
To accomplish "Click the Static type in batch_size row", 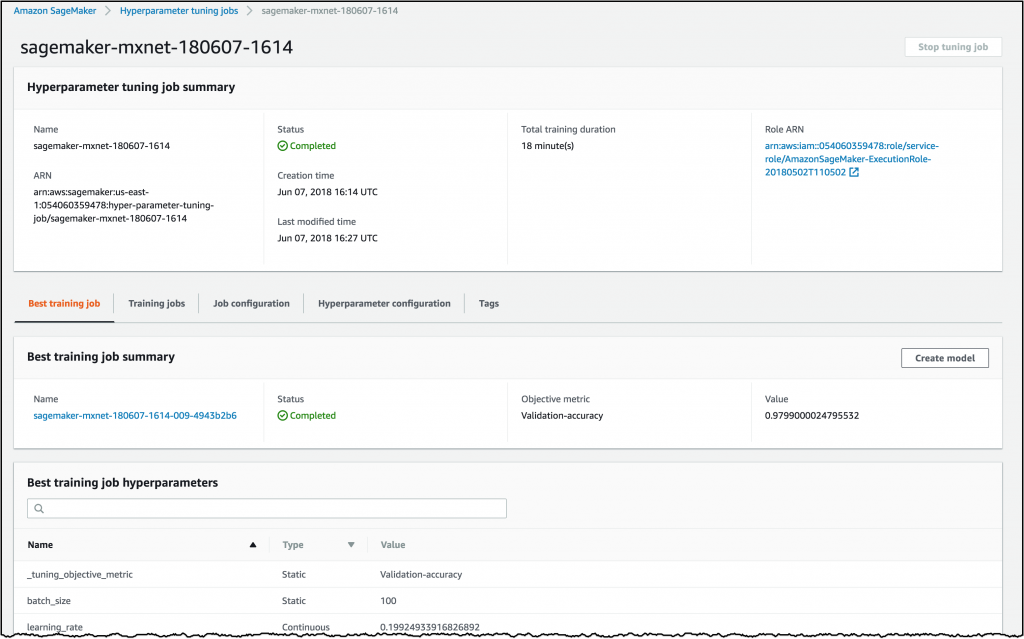I will [294, 601].
